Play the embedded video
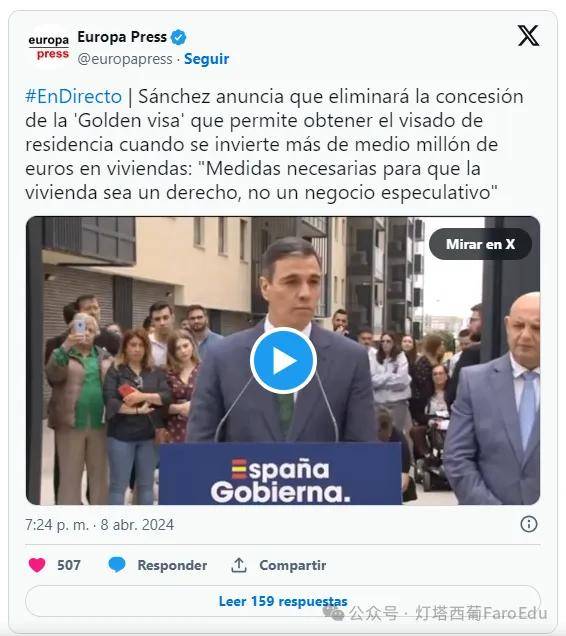 (283, 361)
